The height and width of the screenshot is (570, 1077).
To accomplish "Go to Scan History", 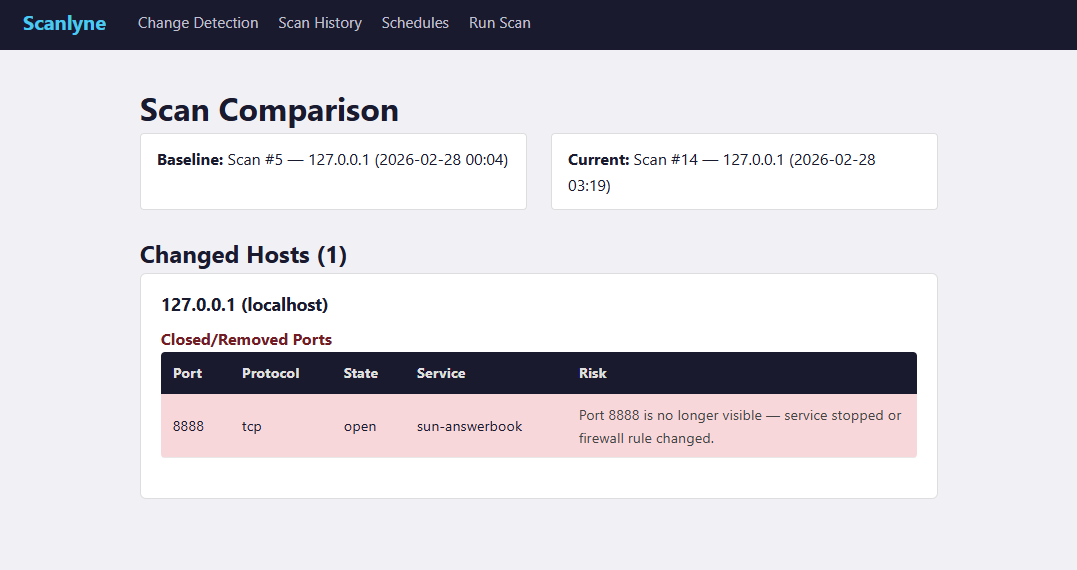I will [x=320, y=23].
